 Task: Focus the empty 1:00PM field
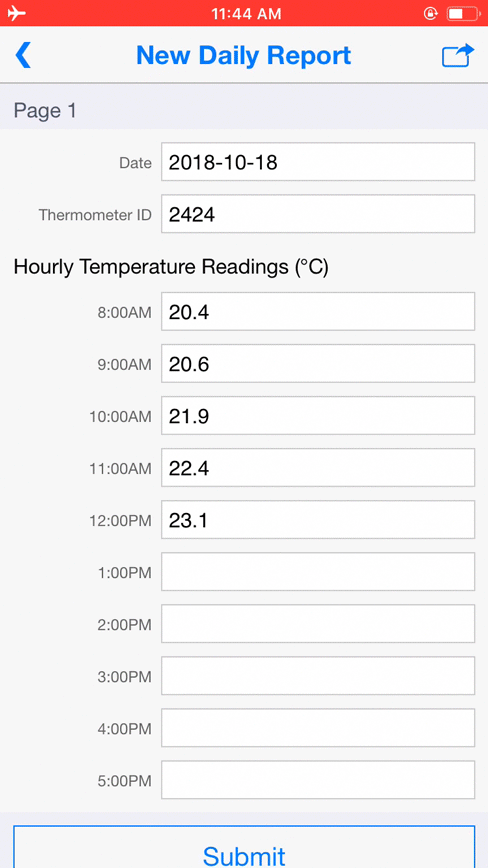[318, 572]
